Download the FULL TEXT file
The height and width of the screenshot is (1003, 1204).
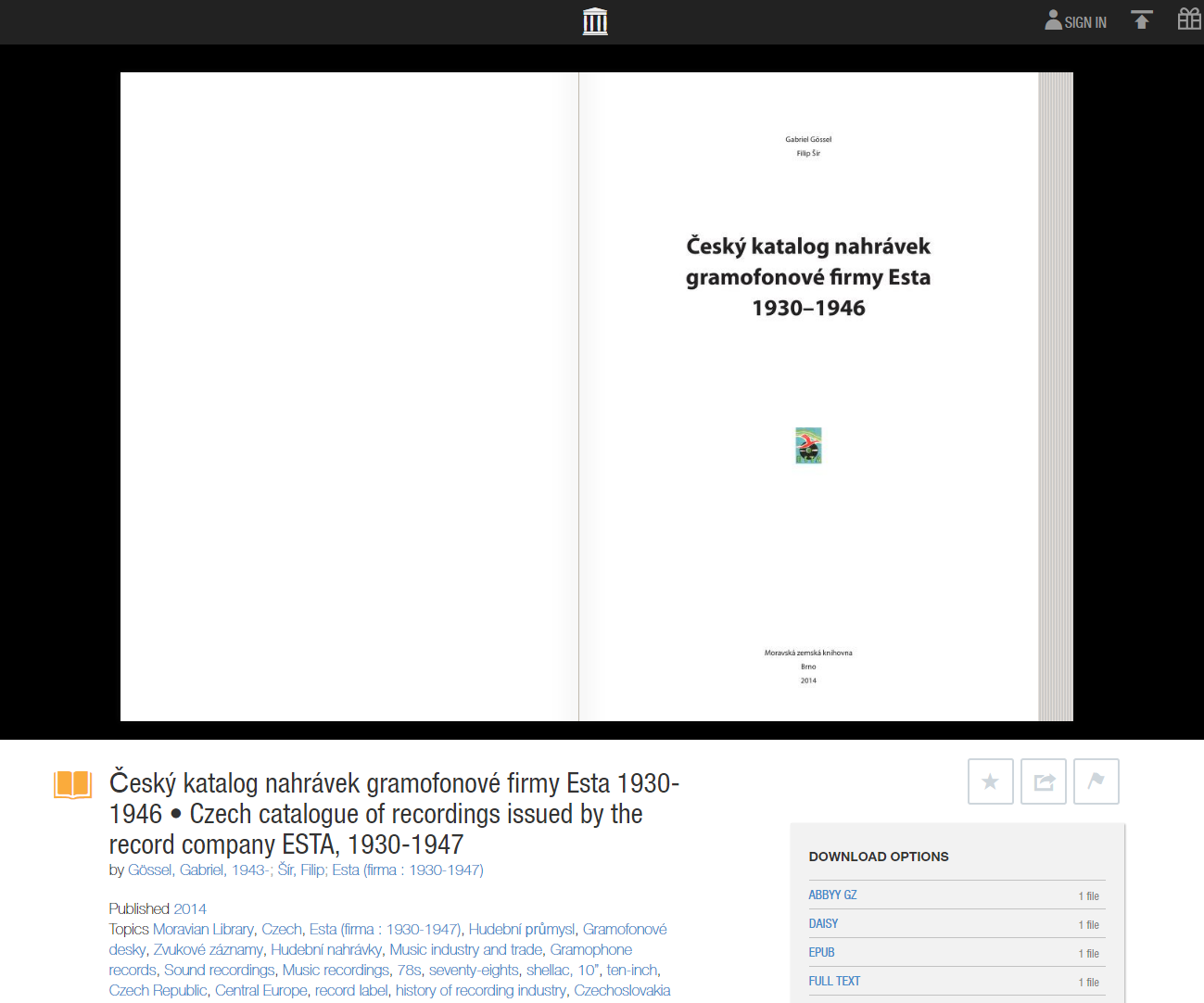tap(834, 981)
